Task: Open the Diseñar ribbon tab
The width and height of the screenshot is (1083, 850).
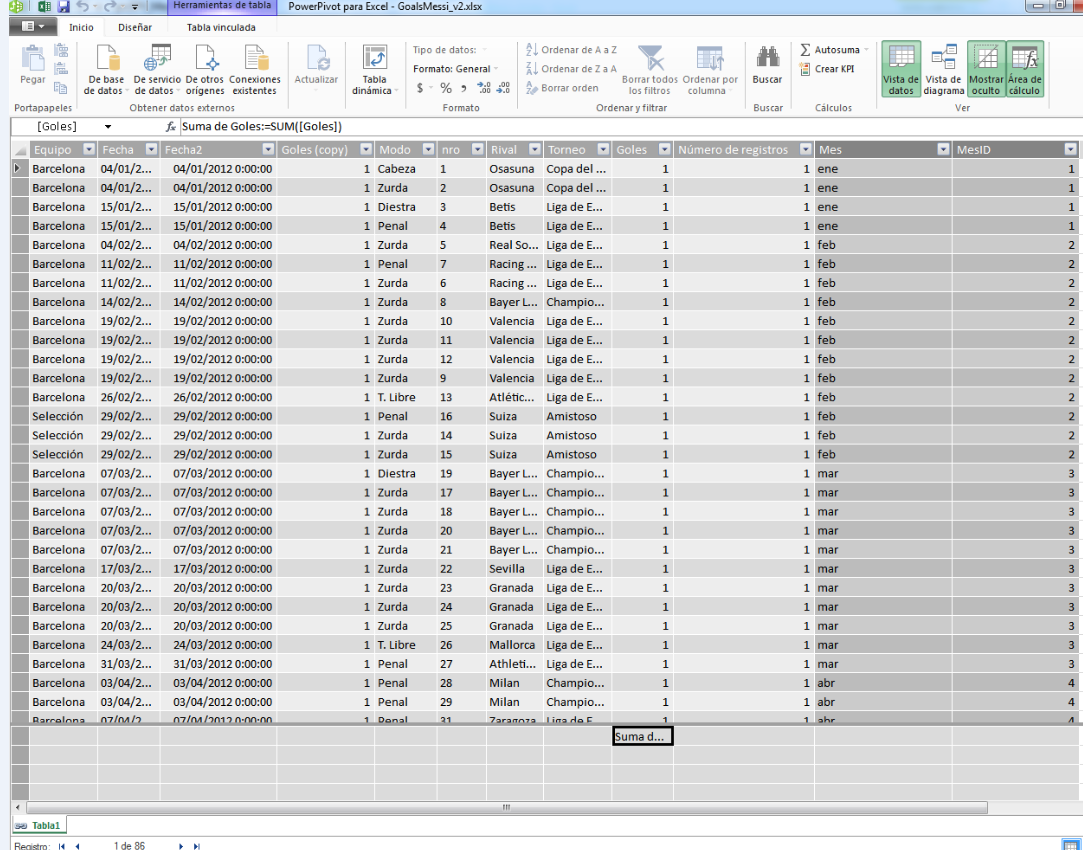Action: point(135,28)
